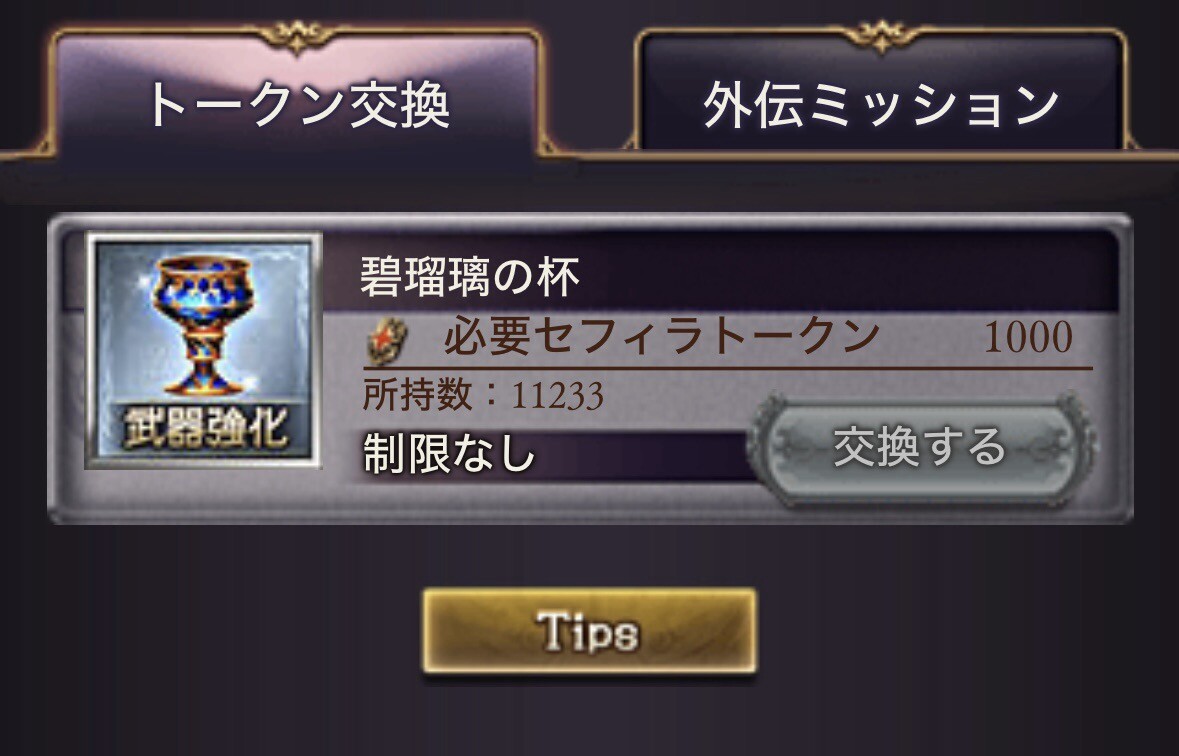Click the 必要セフィラトークン label
The image size is (1179, 756).
point(662,336)
